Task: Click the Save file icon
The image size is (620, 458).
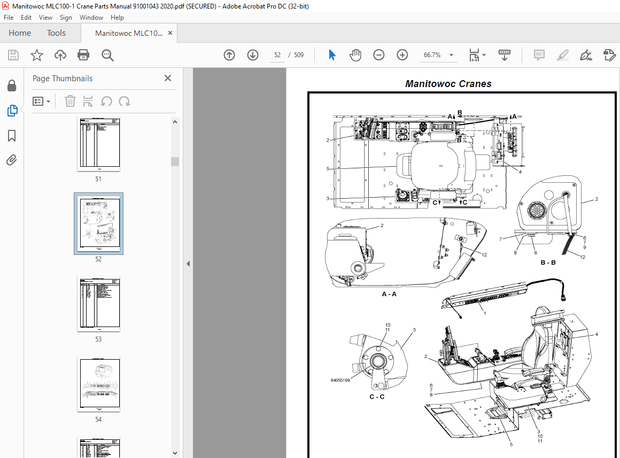Action: tap(13, 55)
